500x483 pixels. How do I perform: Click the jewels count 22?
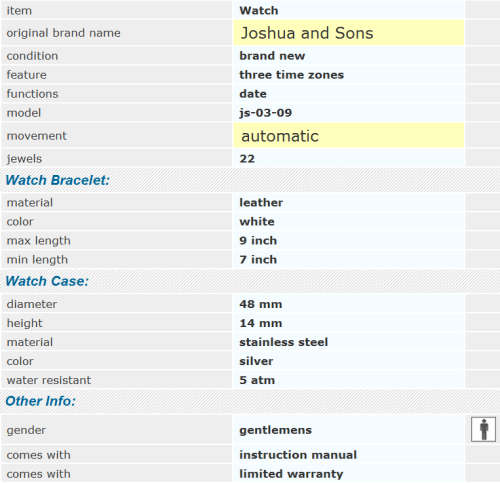coord(247,159)
